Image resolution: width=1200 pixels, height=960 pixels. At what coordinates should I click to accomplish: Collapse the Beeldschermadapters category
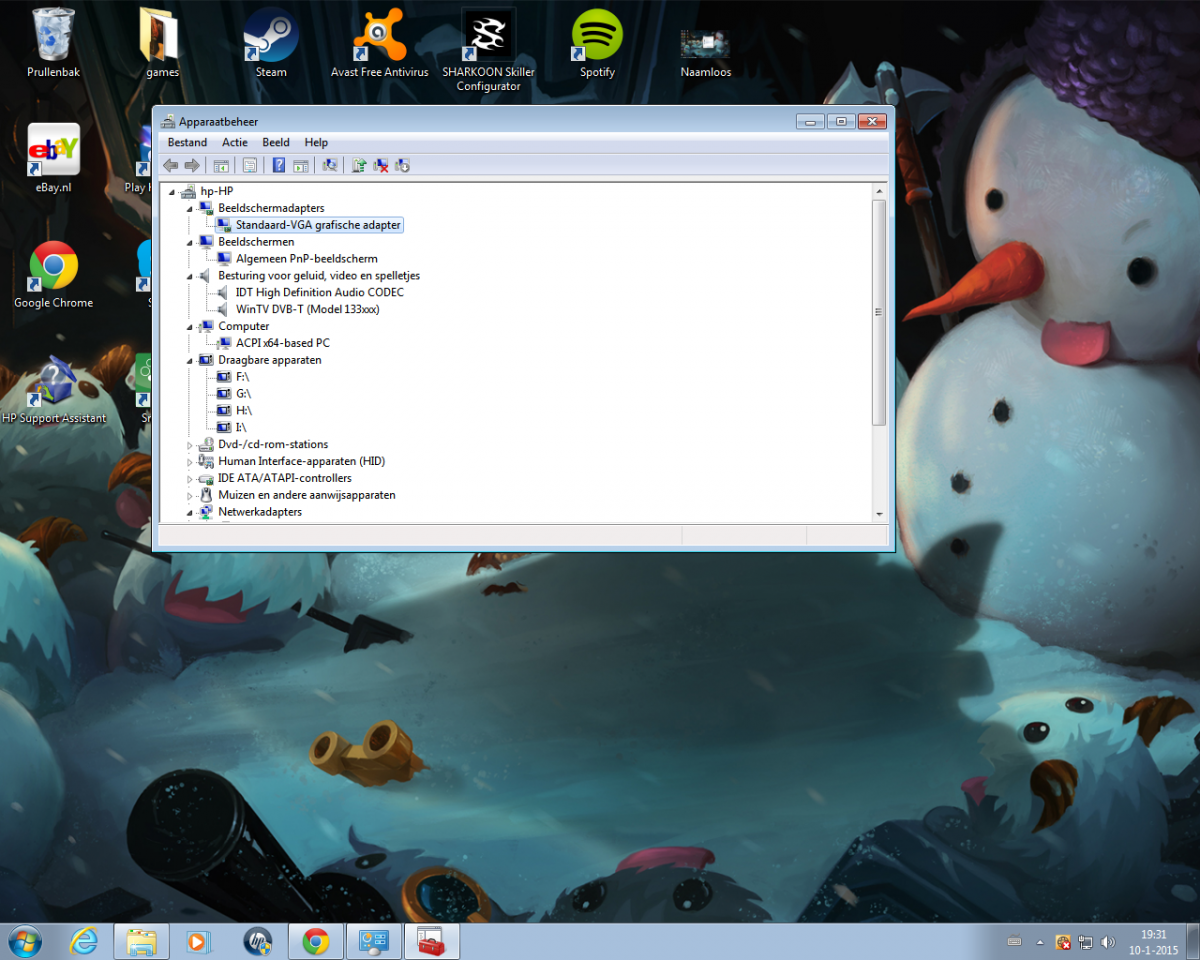190,208
